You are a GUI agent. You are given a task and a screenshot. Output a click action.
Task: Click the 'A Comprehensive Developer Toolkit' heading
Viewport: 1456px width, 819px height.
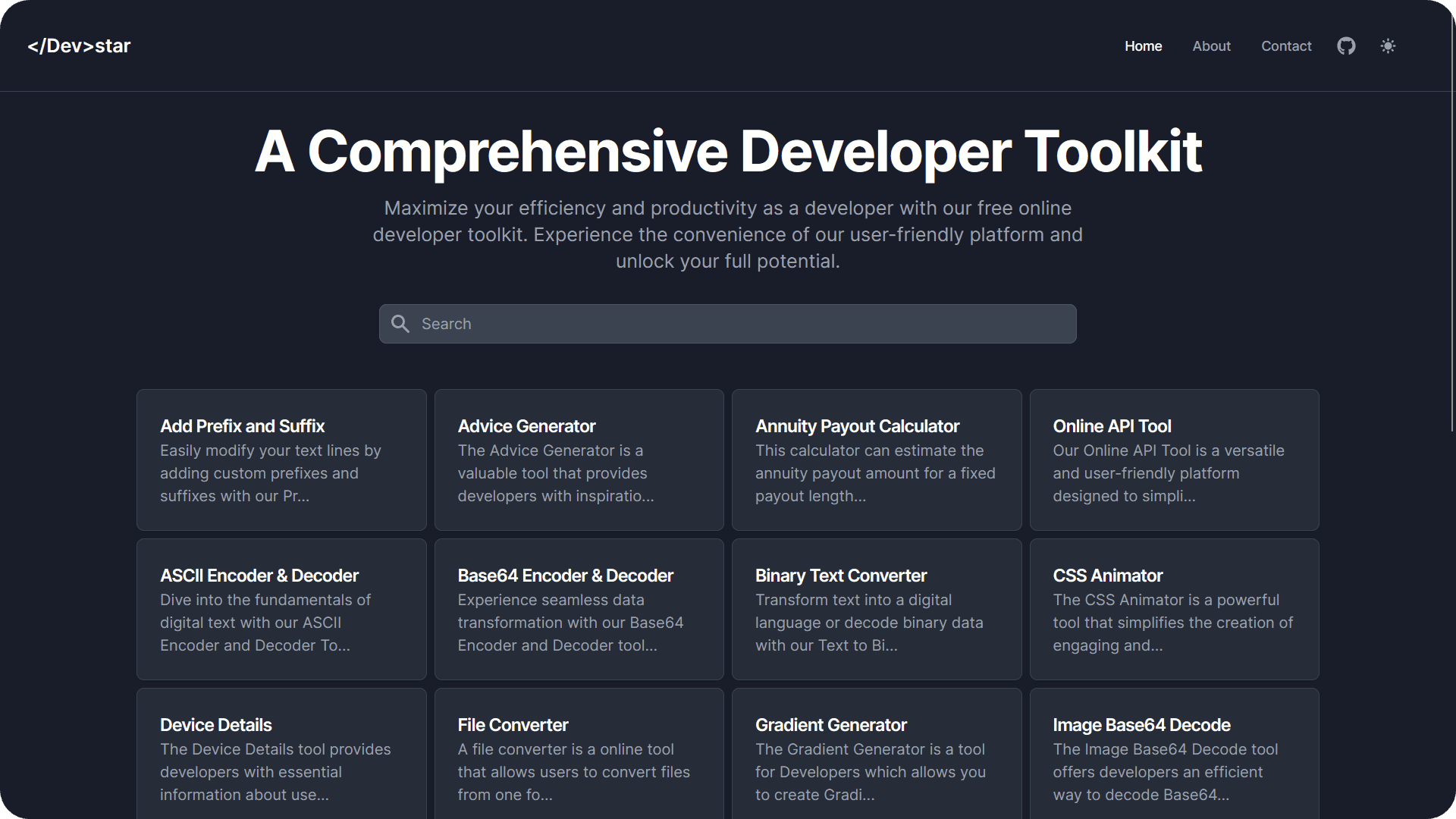point(728,152)
